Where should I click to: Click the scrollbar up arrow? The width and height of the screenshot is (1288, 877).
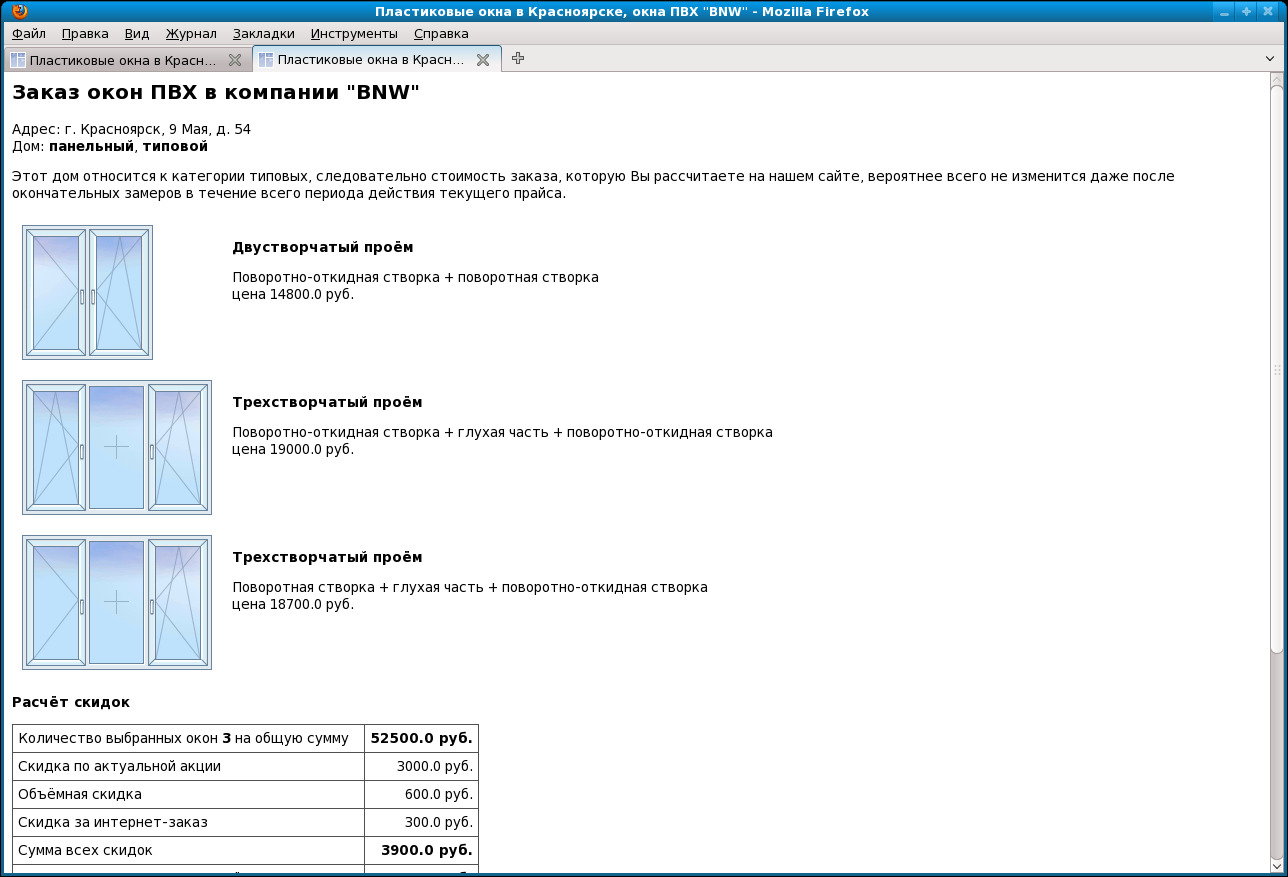point(1276,80)
